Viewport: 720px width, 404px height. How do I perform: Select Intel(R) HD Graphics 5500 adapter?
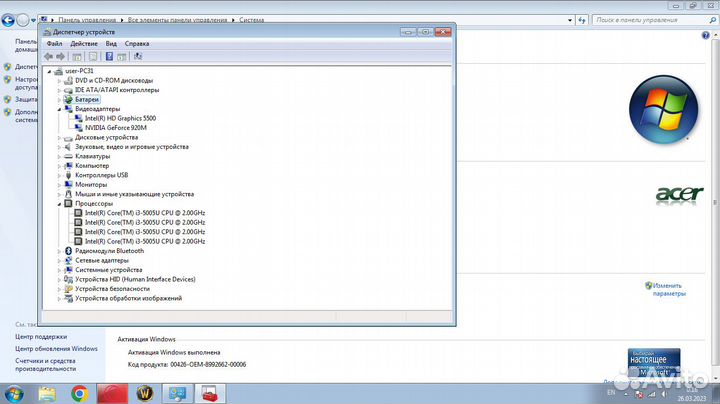(x=120, y=118)
